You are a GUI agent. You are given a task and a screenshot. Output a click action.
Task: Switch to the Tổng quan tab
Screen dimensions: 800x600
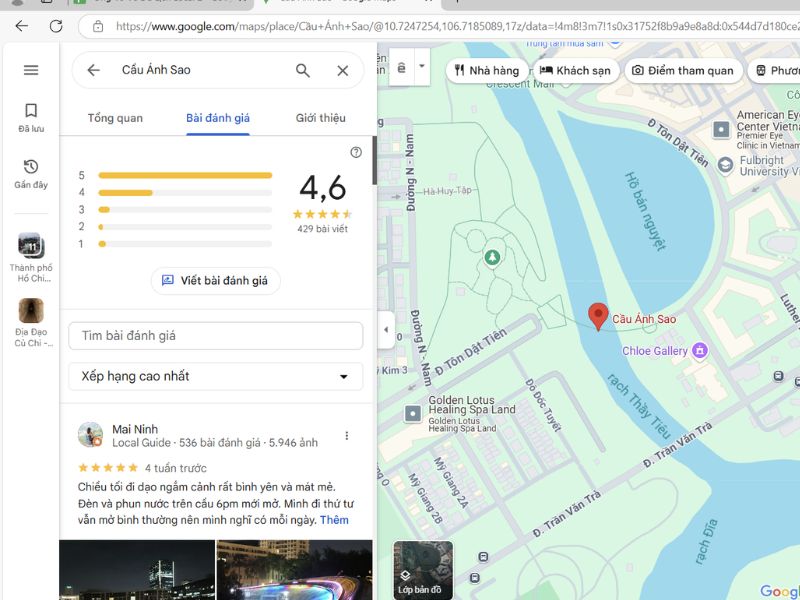[x=115, y=118]
